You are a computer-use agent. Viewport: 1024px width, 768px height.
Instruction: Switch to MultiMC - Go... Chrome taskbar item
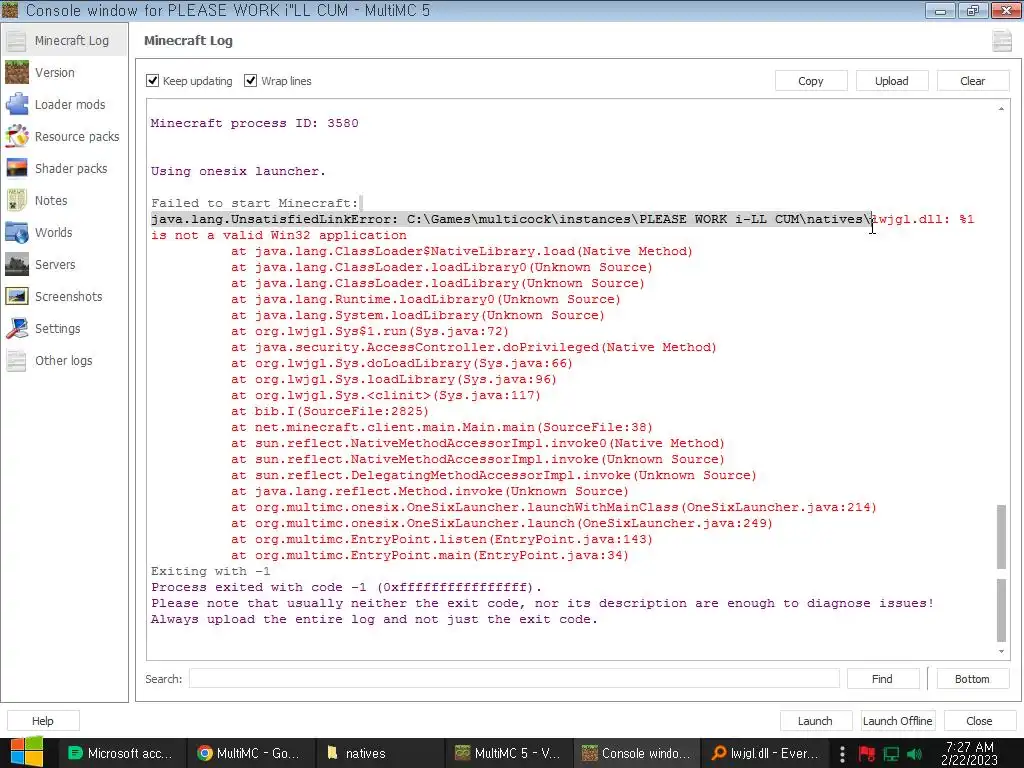point(249,753)
